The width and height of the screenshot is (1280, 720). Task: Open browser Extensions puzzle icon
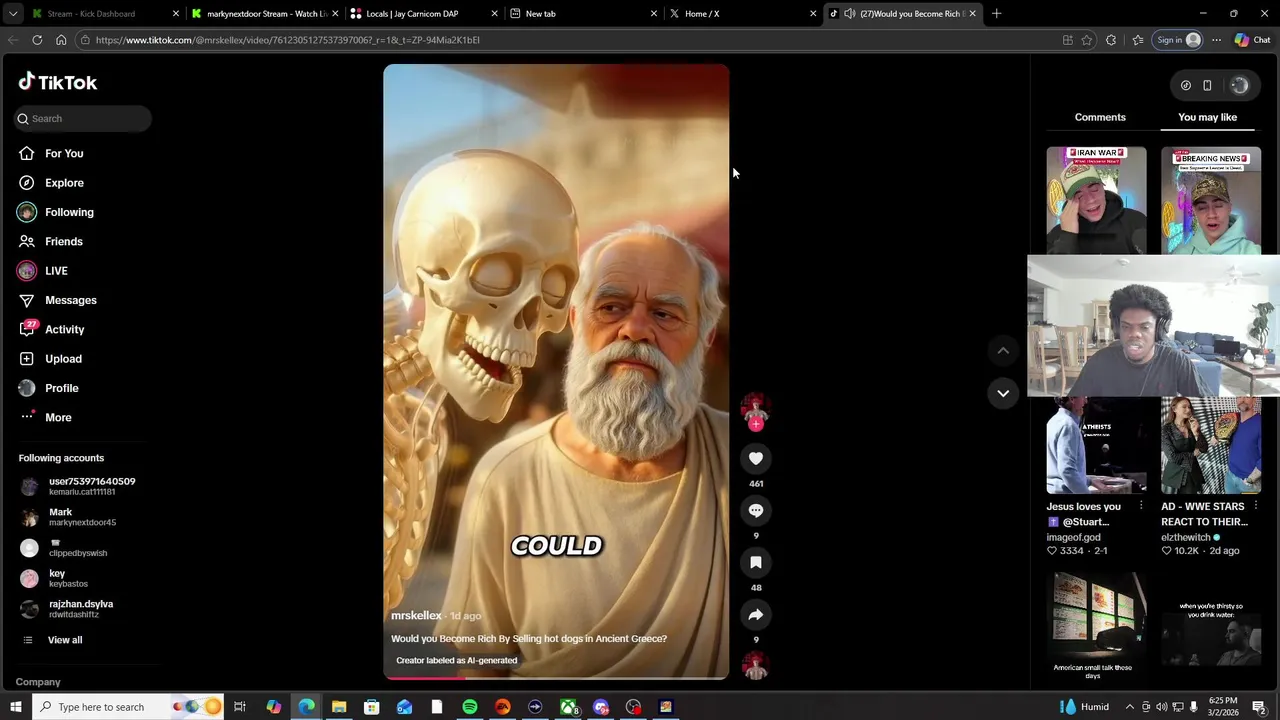coord(1111,40)
